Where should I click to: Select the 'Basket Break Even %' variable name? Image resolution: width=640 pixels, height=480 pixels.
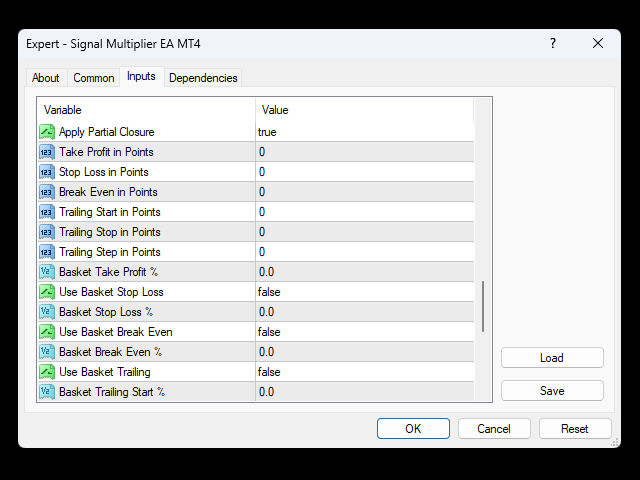point(110,352)
